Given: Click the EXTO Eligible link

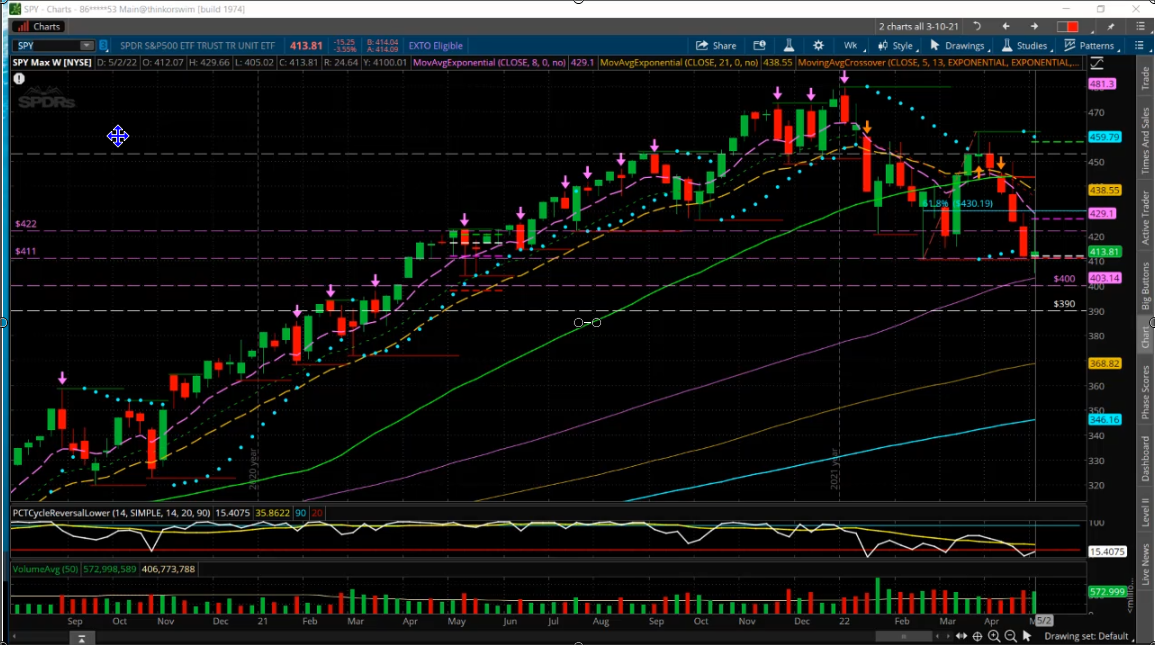Looking at the screenshot, I should tap(435, 46).
